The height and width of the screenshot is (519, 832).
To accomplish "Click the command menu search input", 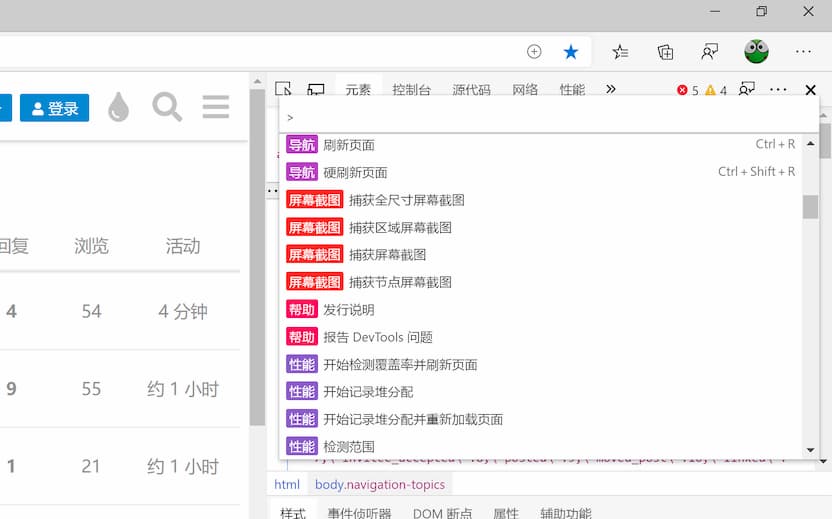I will tap(540, 117).
